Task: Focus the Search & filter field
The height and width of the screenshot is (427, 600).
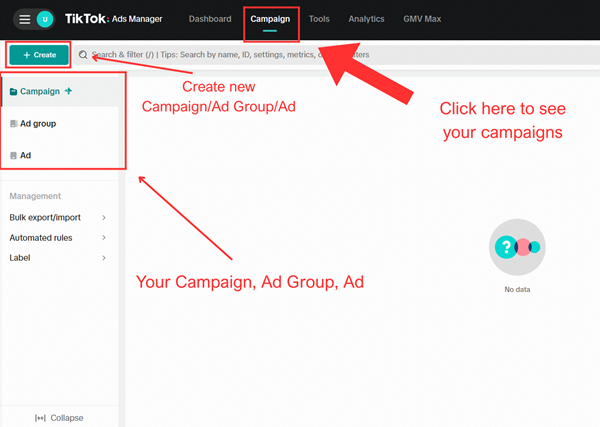Action: (x=337, y=55)
